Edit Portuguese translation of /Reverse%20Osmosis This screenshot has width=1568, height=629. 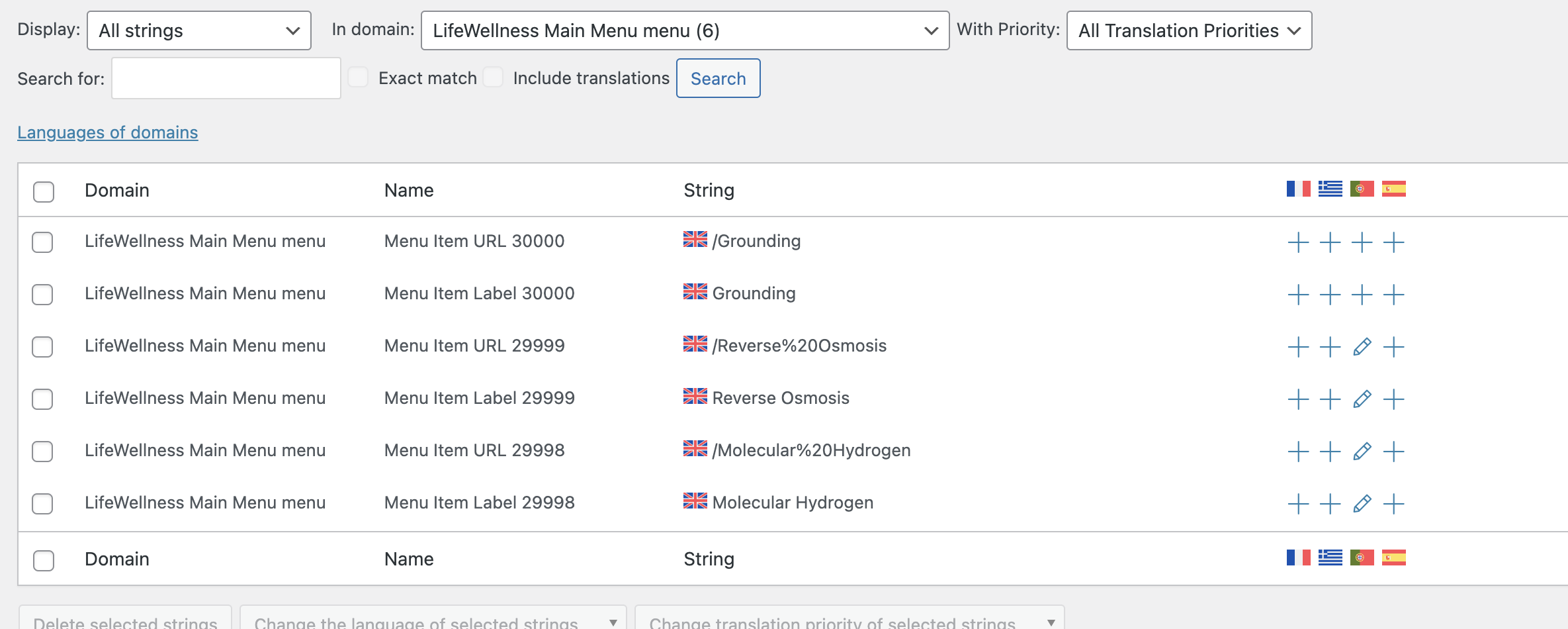pyautogui.click(x=1362, y=347)
